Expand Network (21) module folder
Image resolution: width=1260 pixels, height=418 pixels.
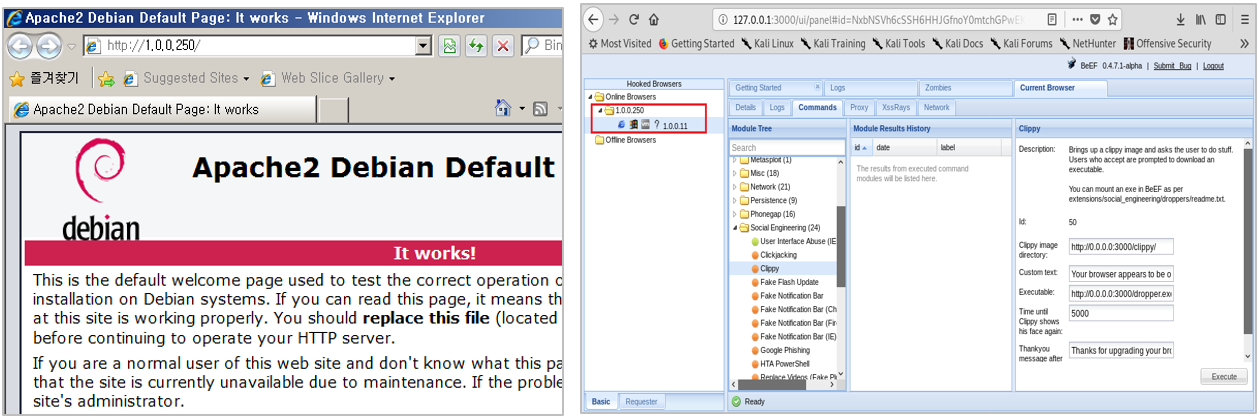coord(735,187)
